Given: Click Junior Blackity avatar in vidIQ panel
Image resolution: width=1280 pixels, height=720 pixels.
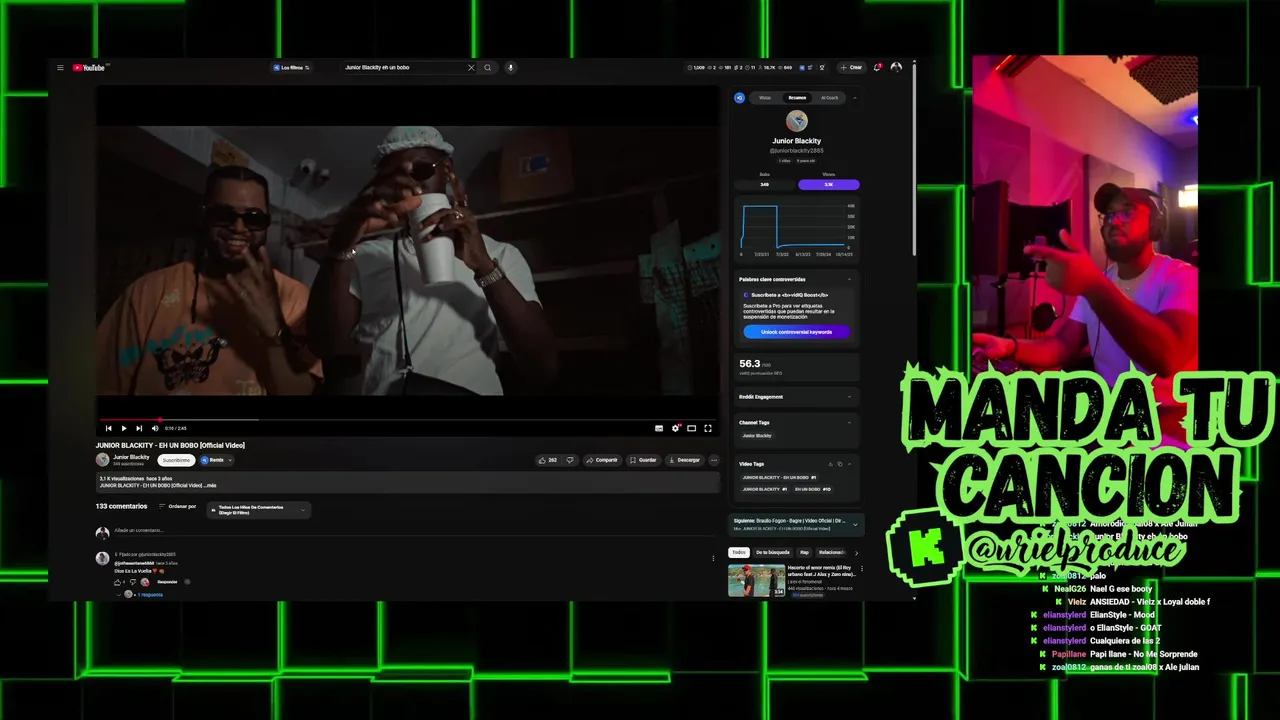Looking at the screenshot, I should click(797, 121).
